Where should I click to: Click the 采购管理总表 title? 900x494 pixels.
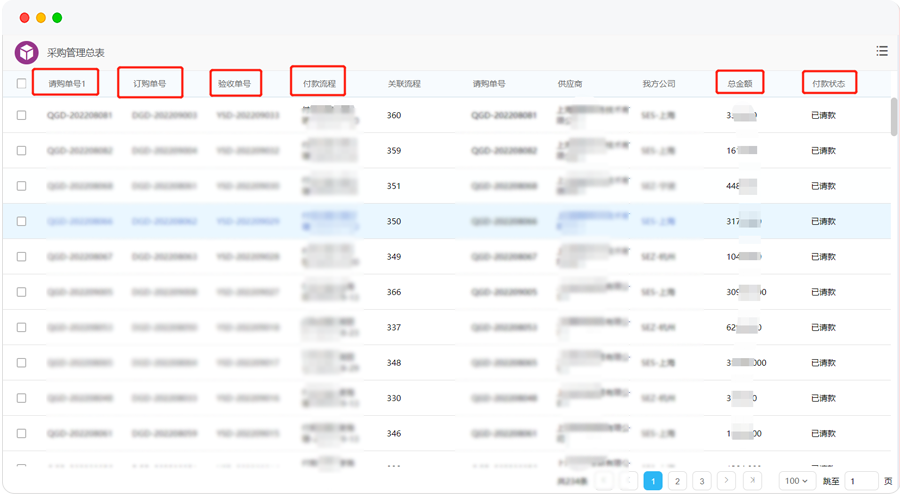point(76,53)
